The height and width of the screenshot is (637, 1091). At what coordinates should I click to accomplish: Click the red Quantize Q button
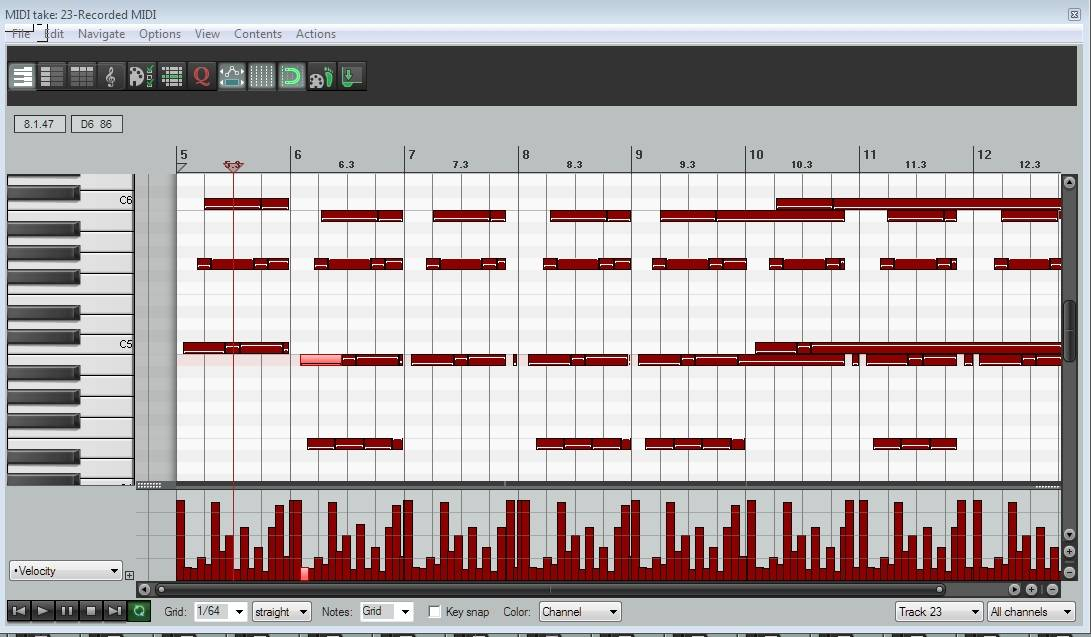pyautogui.click(x=202, y=76)
